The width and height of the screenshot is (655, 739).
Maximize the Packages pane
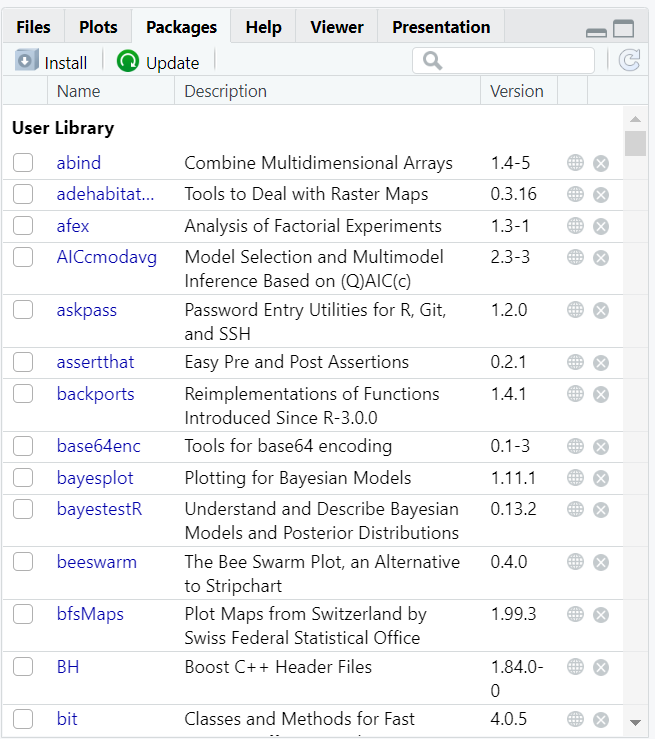[x=623, y=28]
